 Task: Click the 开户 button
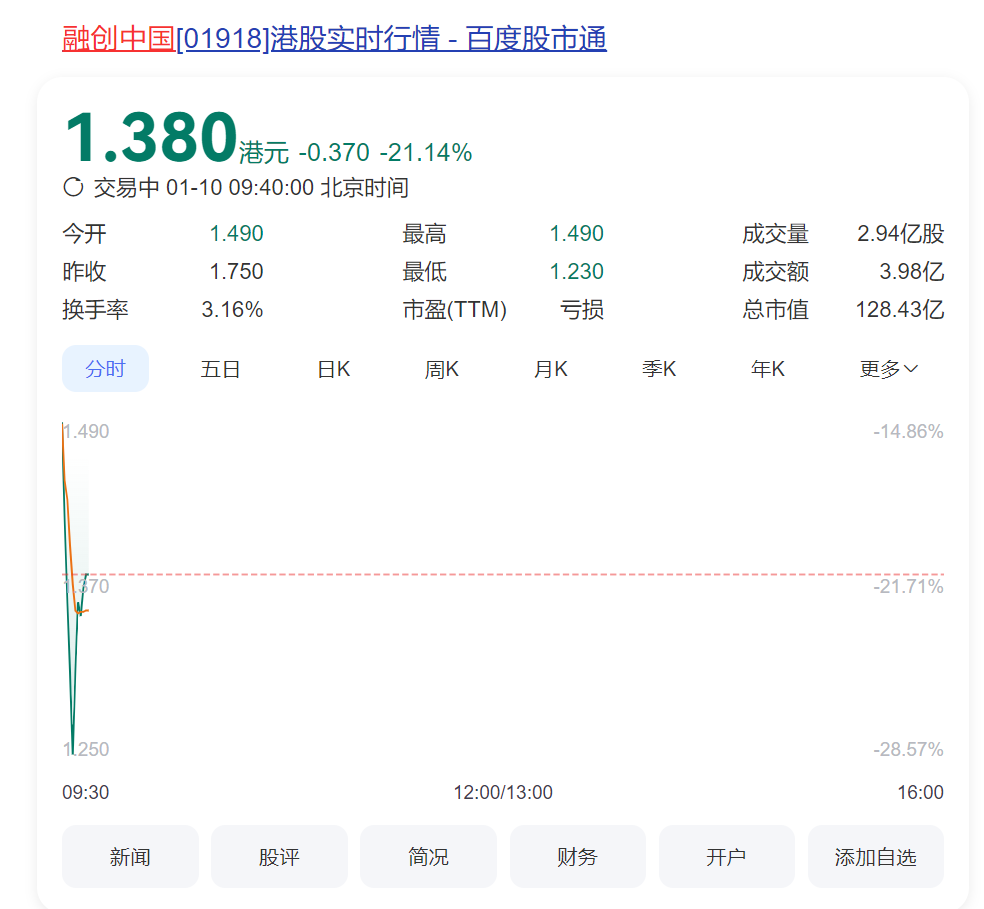[727, 856]
